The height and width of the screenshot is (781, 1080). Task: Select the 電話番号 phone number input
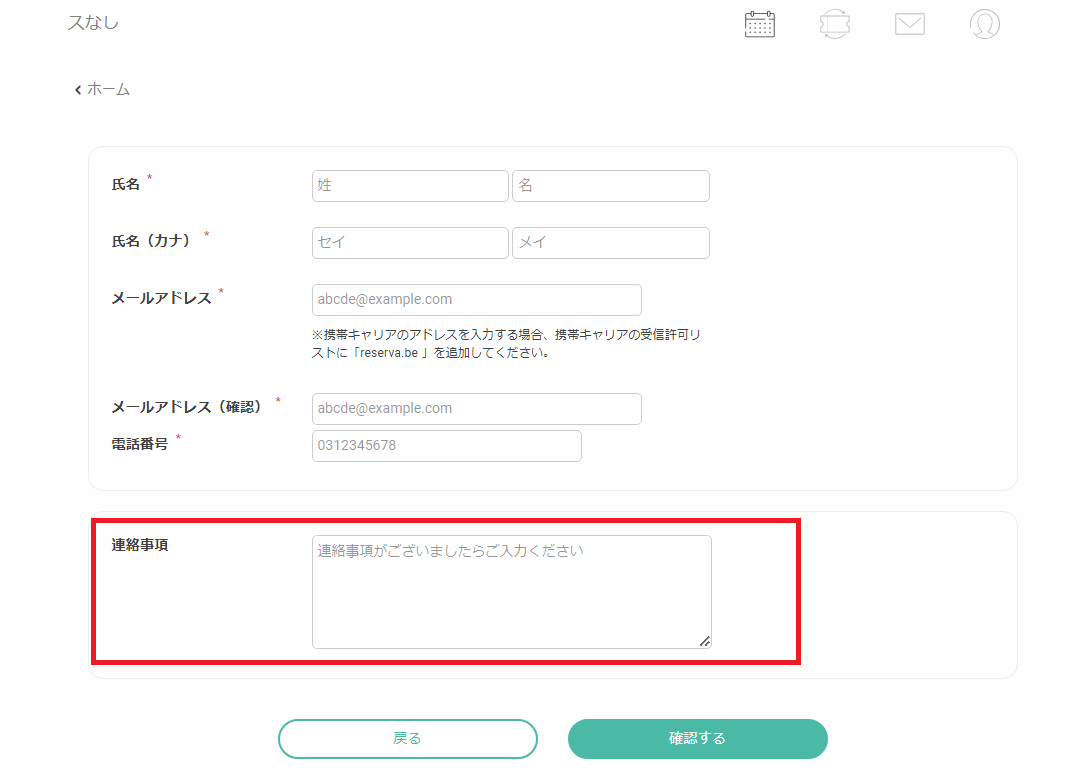(x=447, y=446)
